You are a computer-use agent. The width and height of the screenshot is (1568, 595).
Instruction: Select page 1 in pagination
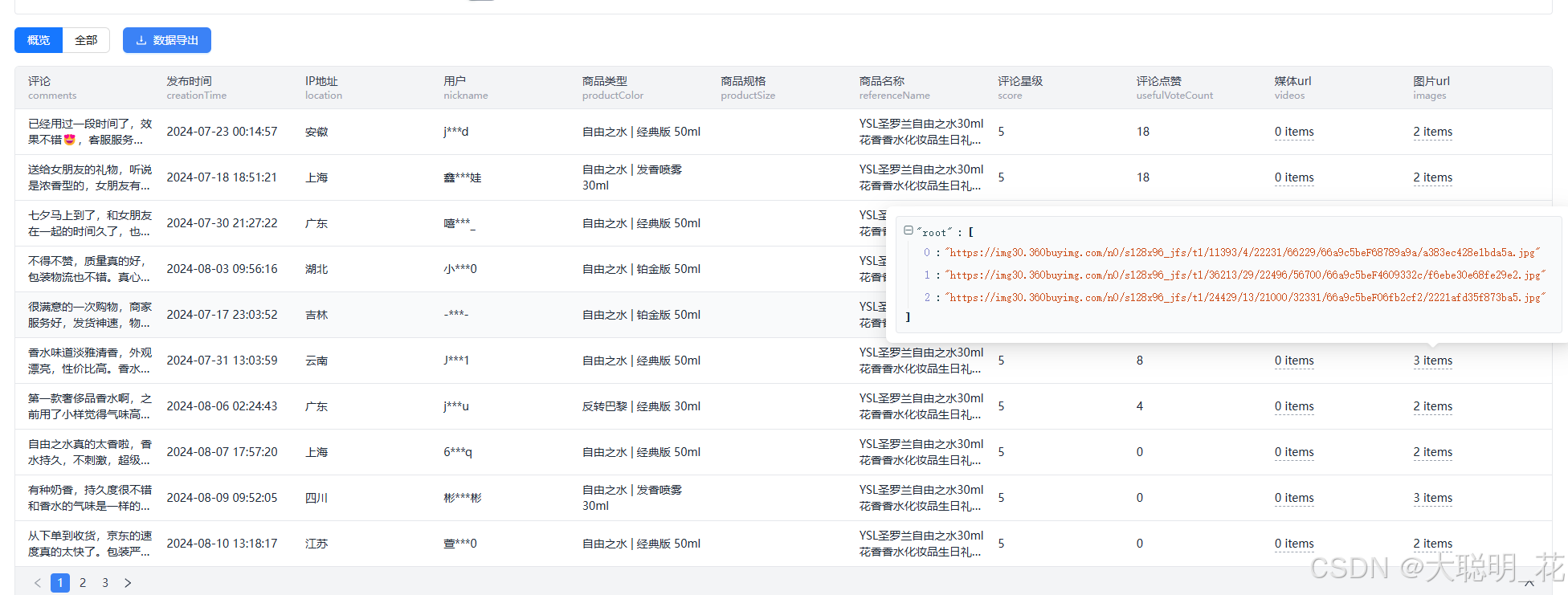click(60, 583)
